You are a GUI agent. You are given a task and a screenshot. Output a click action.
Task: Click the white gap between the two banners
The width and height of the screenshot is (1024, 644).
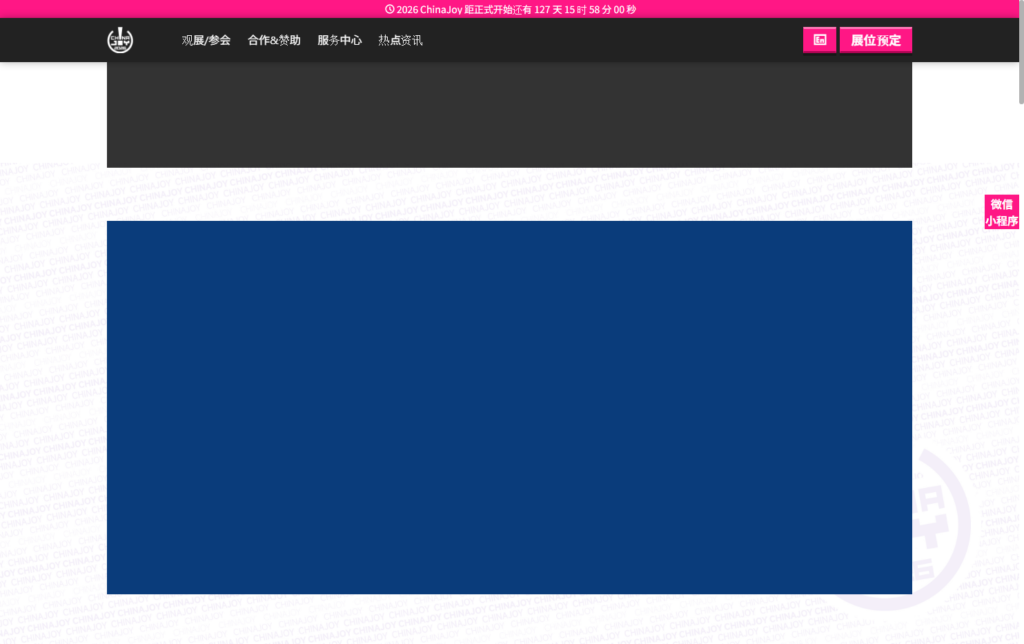509,194
